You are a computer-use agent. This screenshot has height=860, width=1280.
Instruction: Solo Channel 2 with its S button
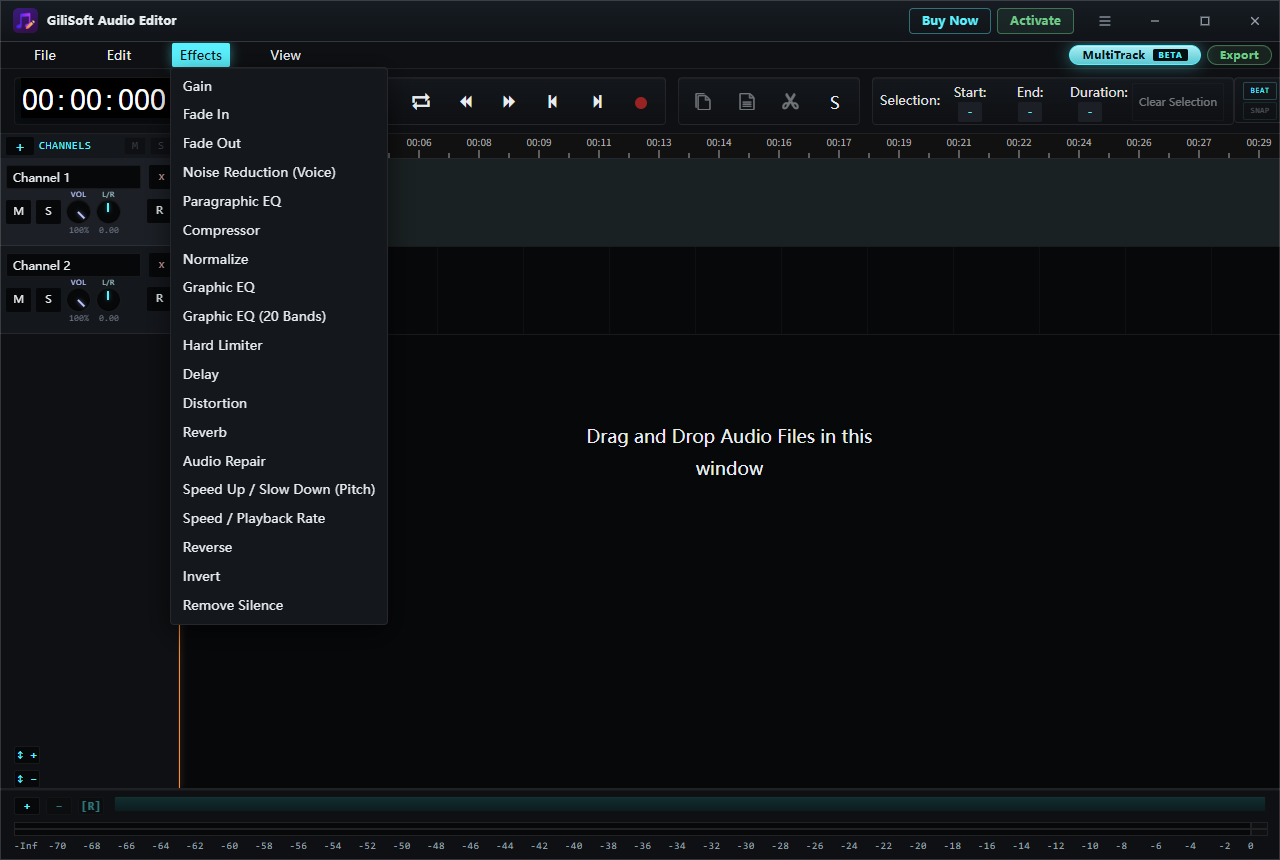click(x=48, y=299)
